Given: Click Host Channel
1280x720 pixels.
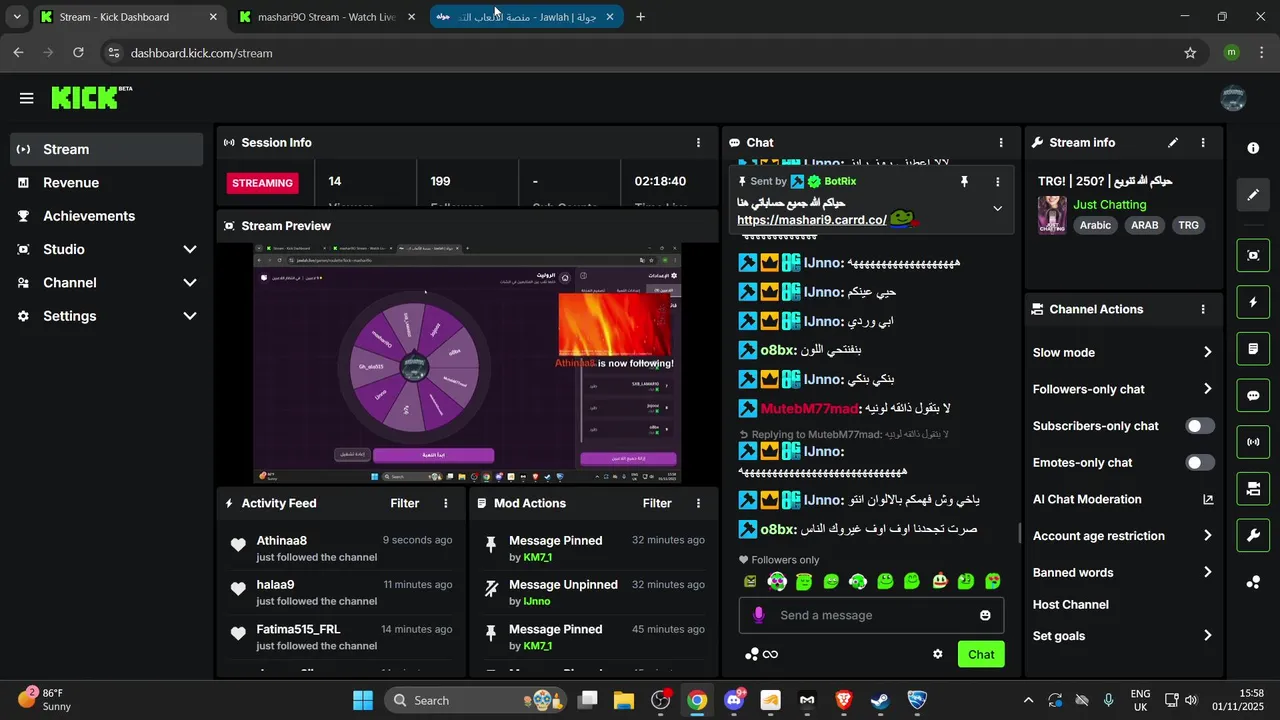Looking at the screenshot, I should pyautogui.click(x=1070, y=605).
